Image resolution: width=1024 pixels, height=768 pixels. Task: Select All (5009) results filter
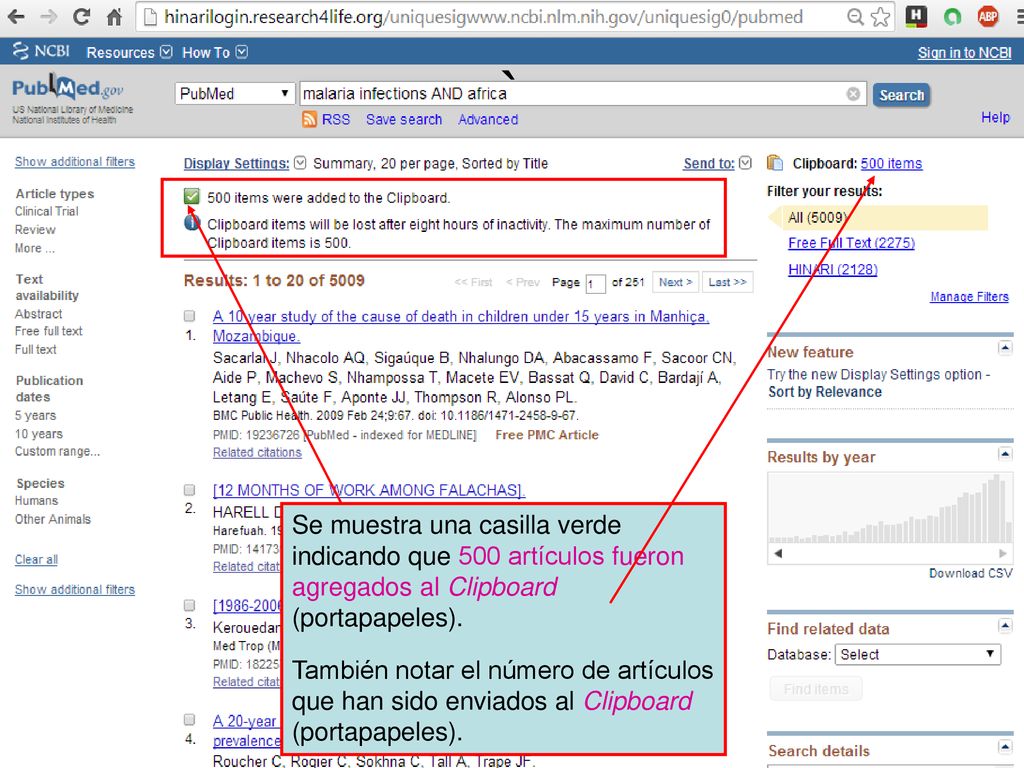coord(879,217)
